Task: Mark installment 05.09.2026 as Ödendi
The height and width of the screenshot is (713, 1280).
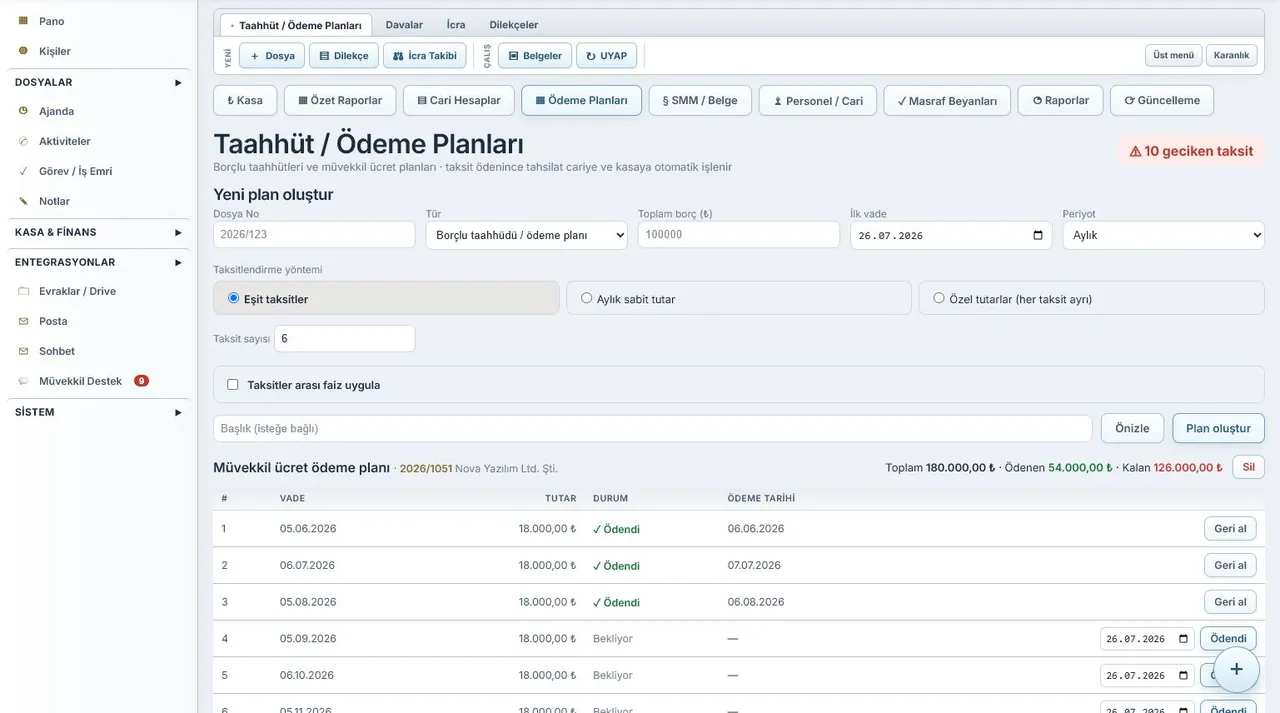Action: pos(1228,639)
